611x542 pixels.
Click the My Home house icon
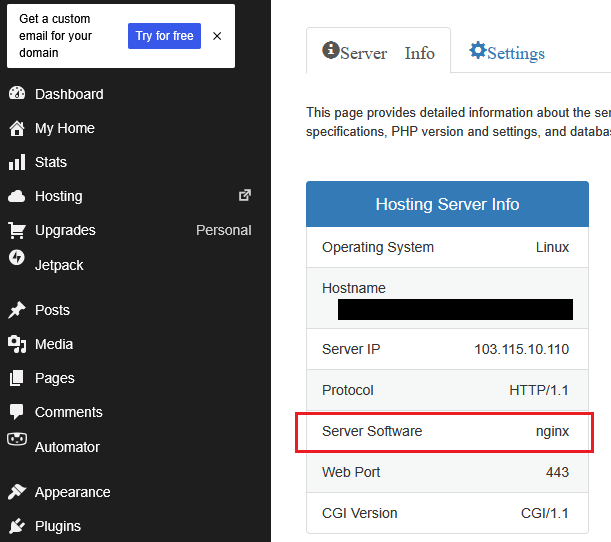click(17, 128)
